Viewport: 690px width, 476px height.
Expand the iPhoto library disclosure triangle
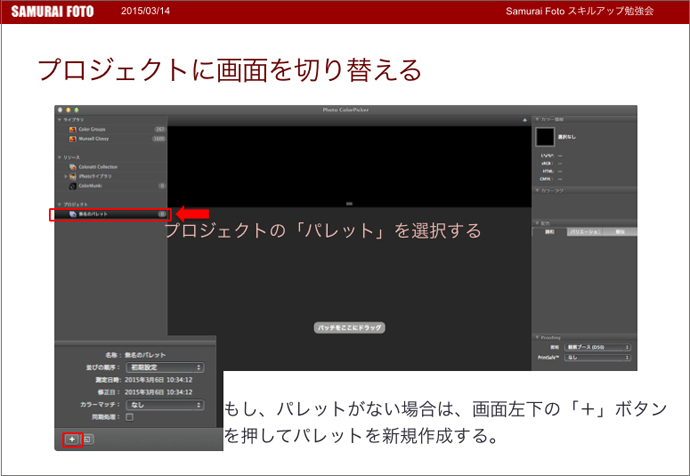click(66, 176)
